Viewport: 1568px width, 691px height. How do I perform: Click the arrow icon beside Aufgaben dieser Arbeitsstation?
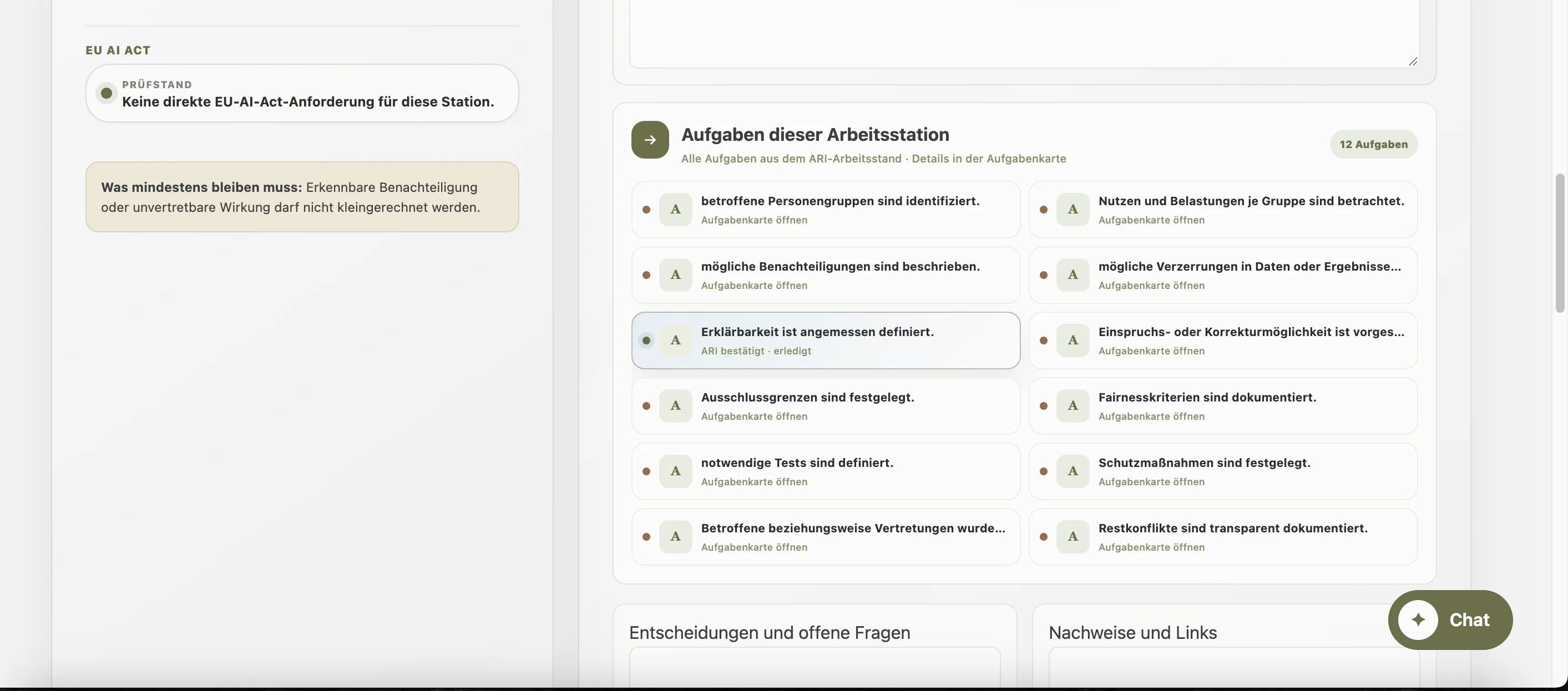click(x=650, y=140)
